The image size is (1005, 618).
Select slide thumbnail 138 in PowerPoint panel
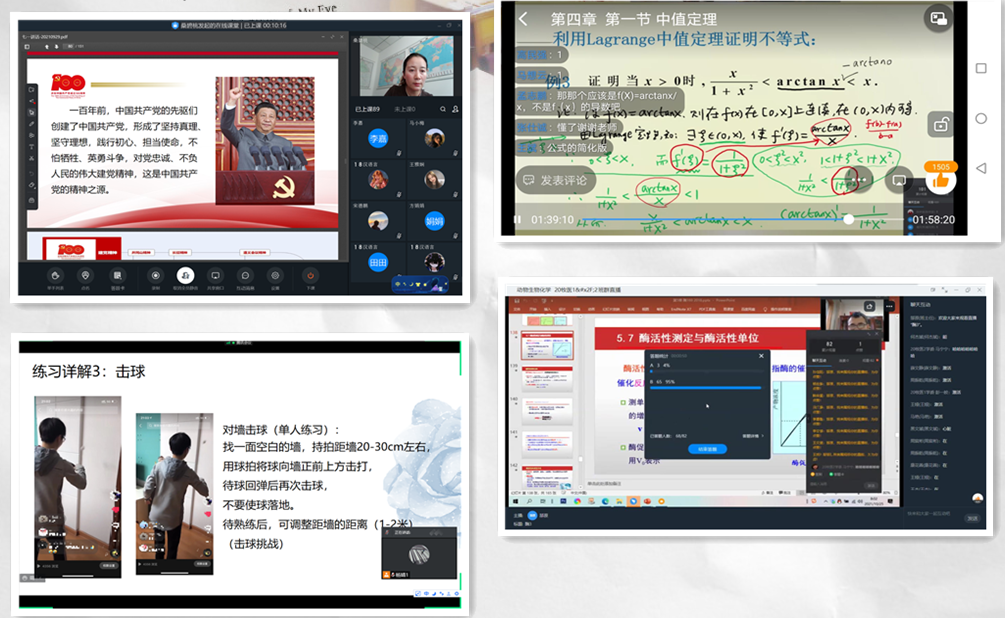[x=547, y=346]
